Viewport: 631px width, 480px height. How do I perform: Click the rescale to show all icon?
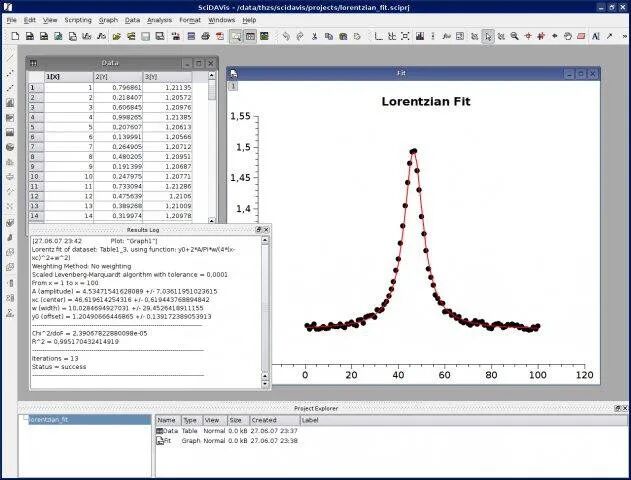coord(405,36)
